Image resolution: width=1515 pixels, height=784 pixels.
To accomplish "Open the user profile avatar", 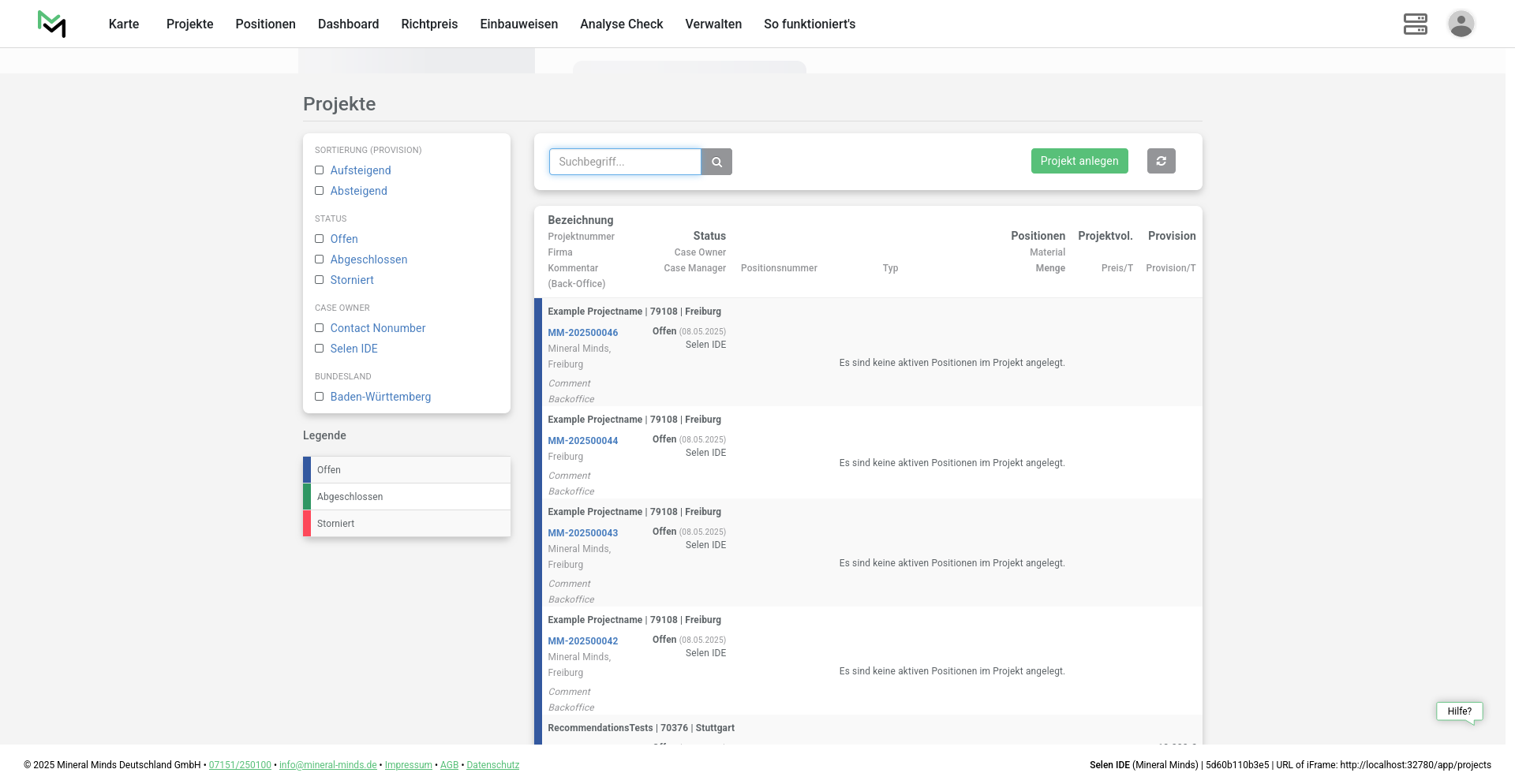I will (x=1461, y=24).
